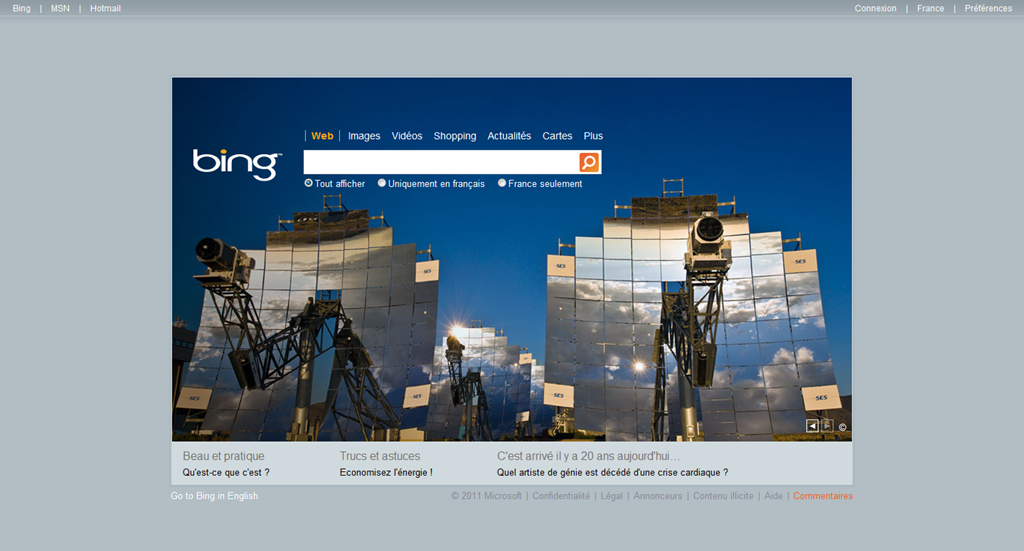Click Bing link in top bar
This screenshot has height=551, width=1024.
(22, 8)
